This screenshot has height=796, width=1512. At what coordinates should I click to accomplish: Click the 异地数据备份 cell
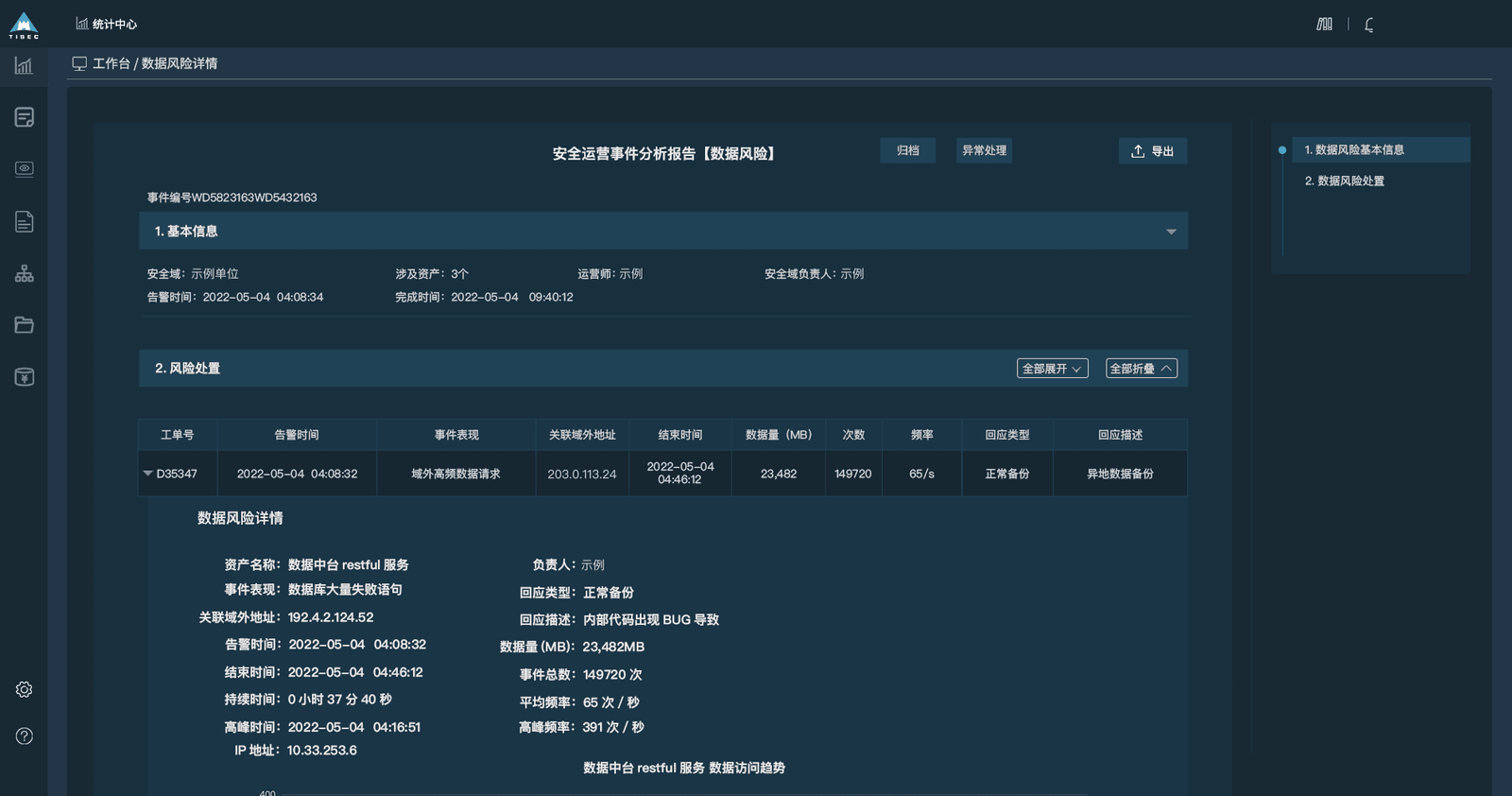pos(1121,474)
